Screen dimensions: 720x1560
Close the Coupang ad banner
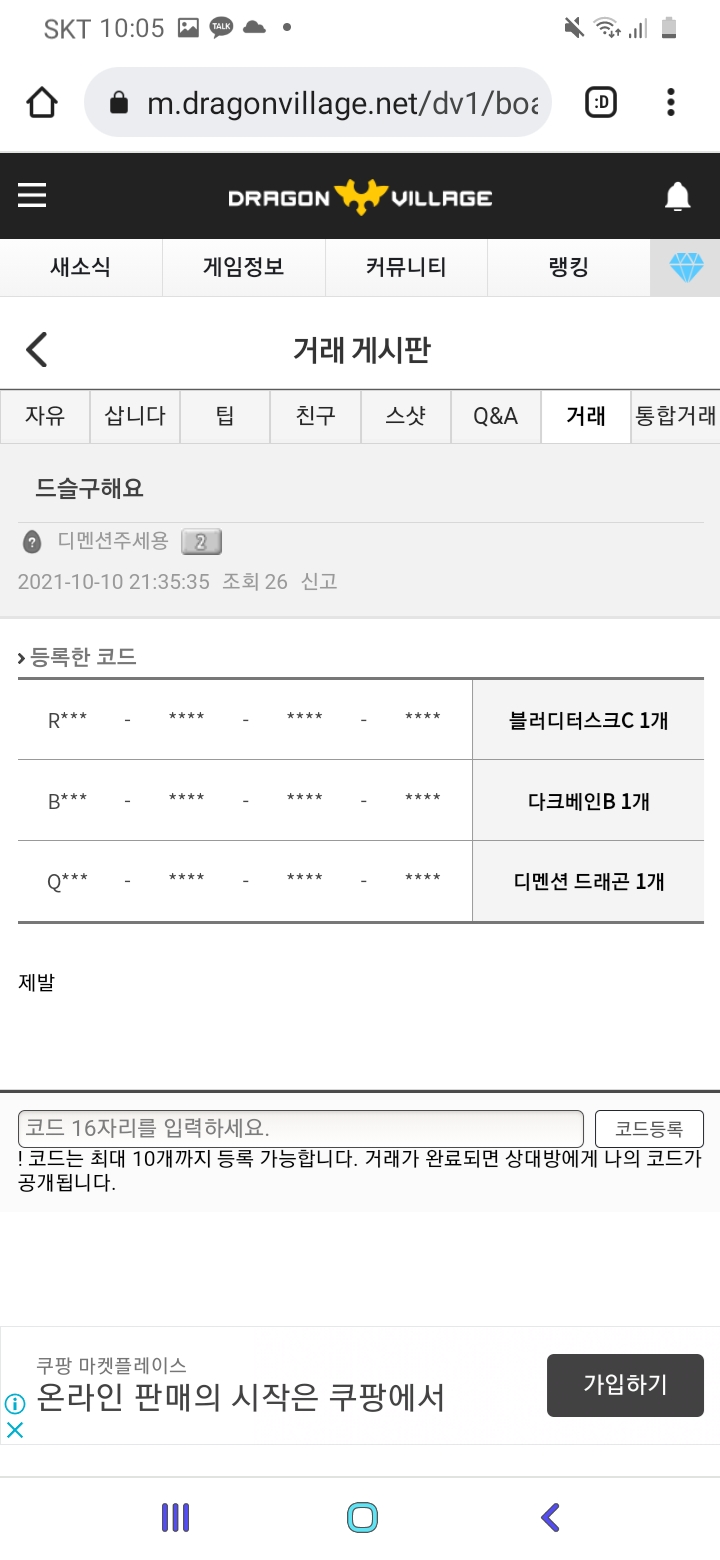(x=15, y=1430)
